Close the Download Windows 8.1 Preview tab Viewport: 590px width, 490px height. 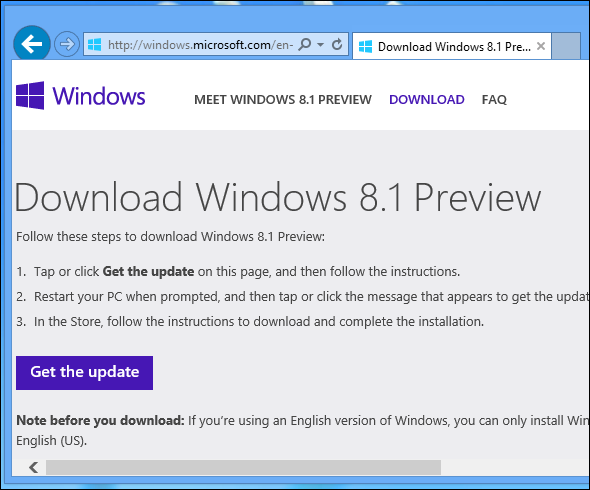click(541, 46)
